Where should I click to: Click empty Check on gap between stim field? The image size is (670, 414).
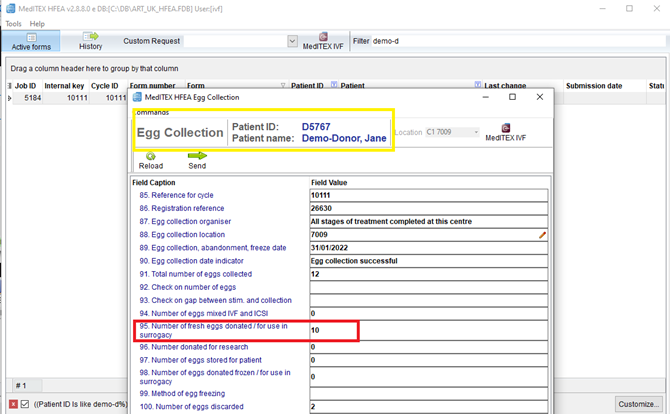429,300
